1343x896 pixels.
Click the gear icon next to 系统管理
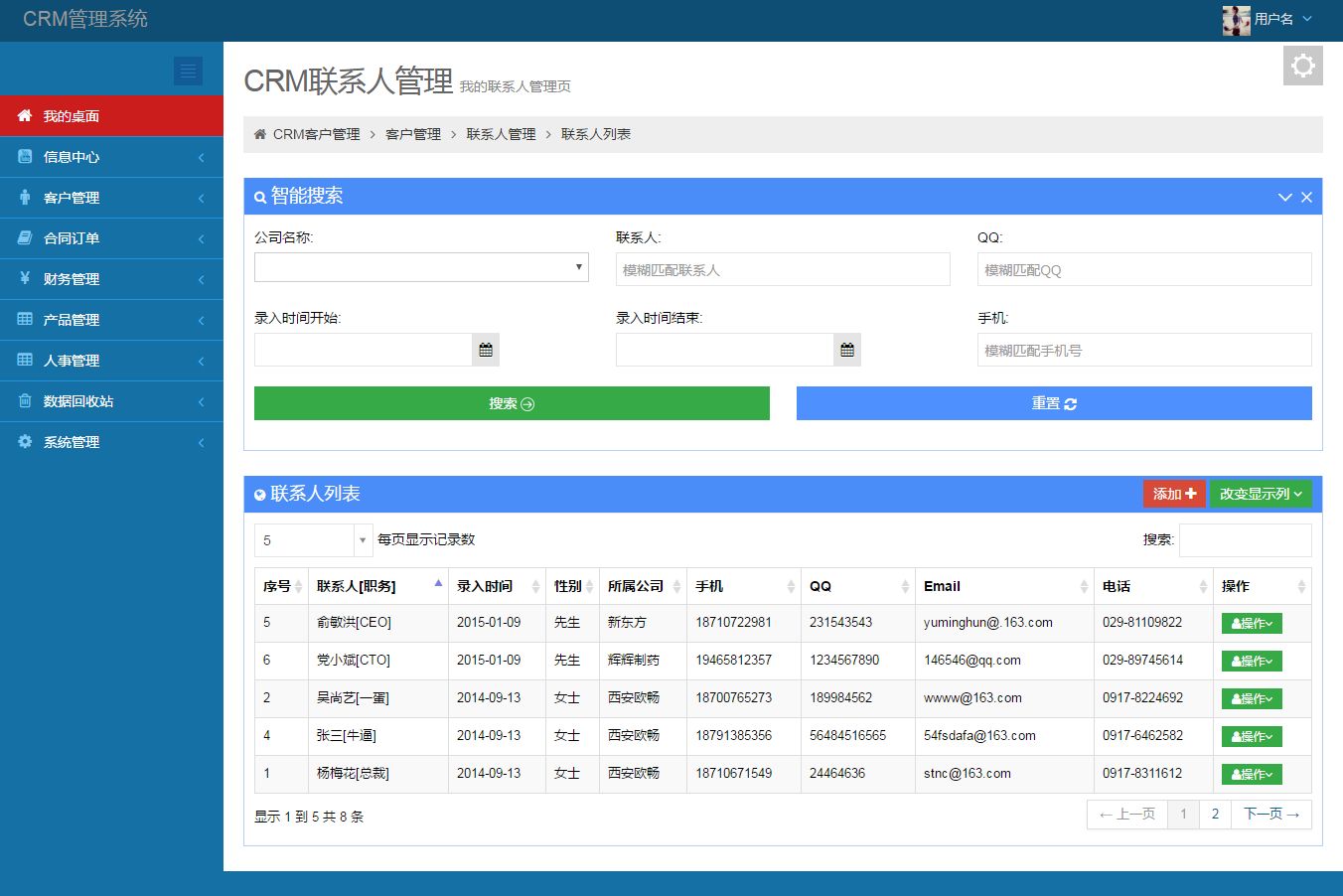[25, 441]
